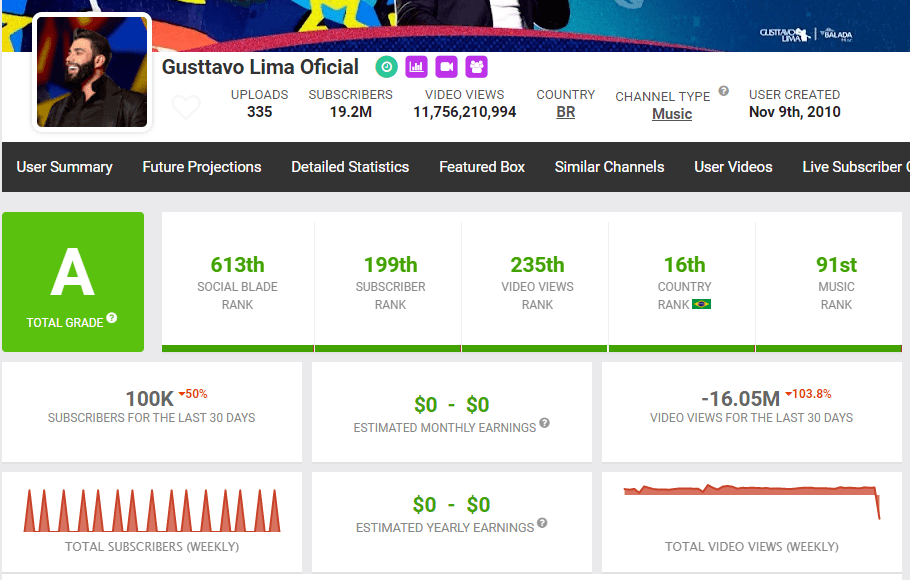The image size is (910, 580).
Task: Open the purple bar chart statistics icon
Action: tap(416, 67)
